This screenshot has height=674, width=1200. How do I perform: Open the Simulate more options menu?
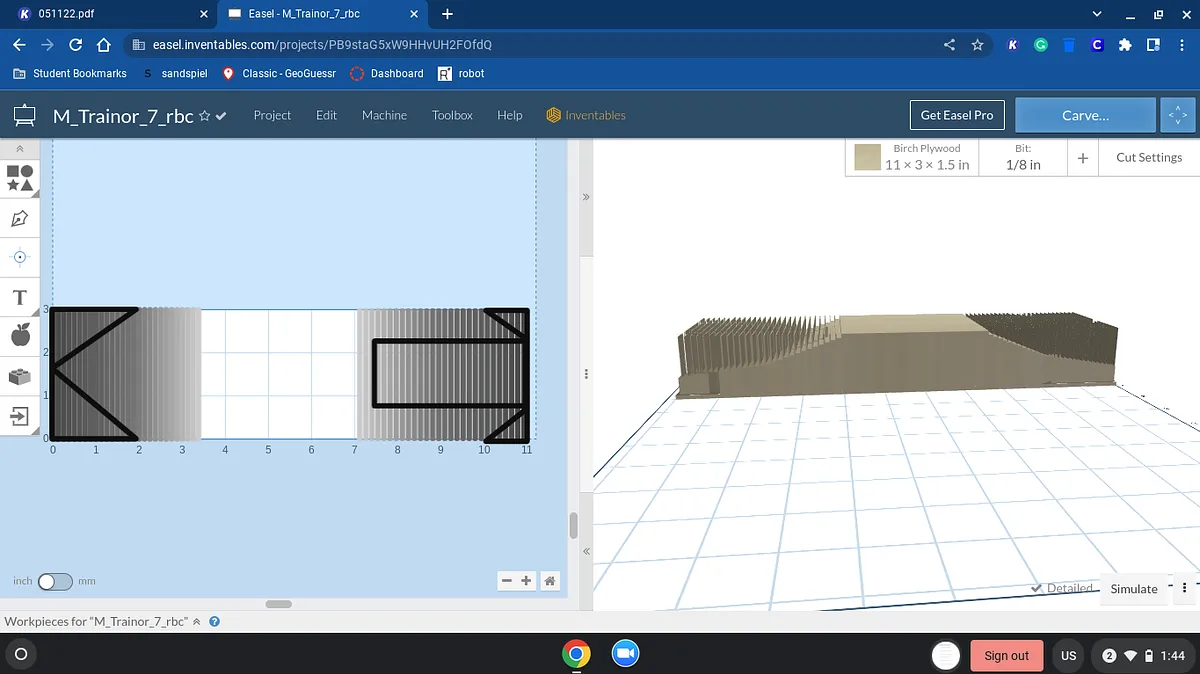(1184, 588)
